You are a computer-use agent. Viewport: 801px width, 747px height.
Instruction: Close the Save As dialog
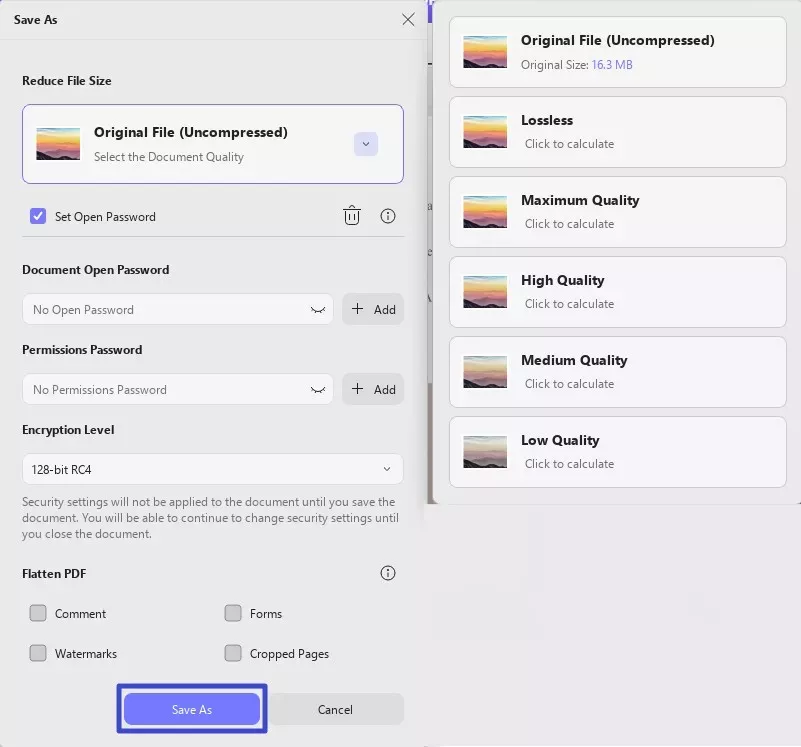408,19
